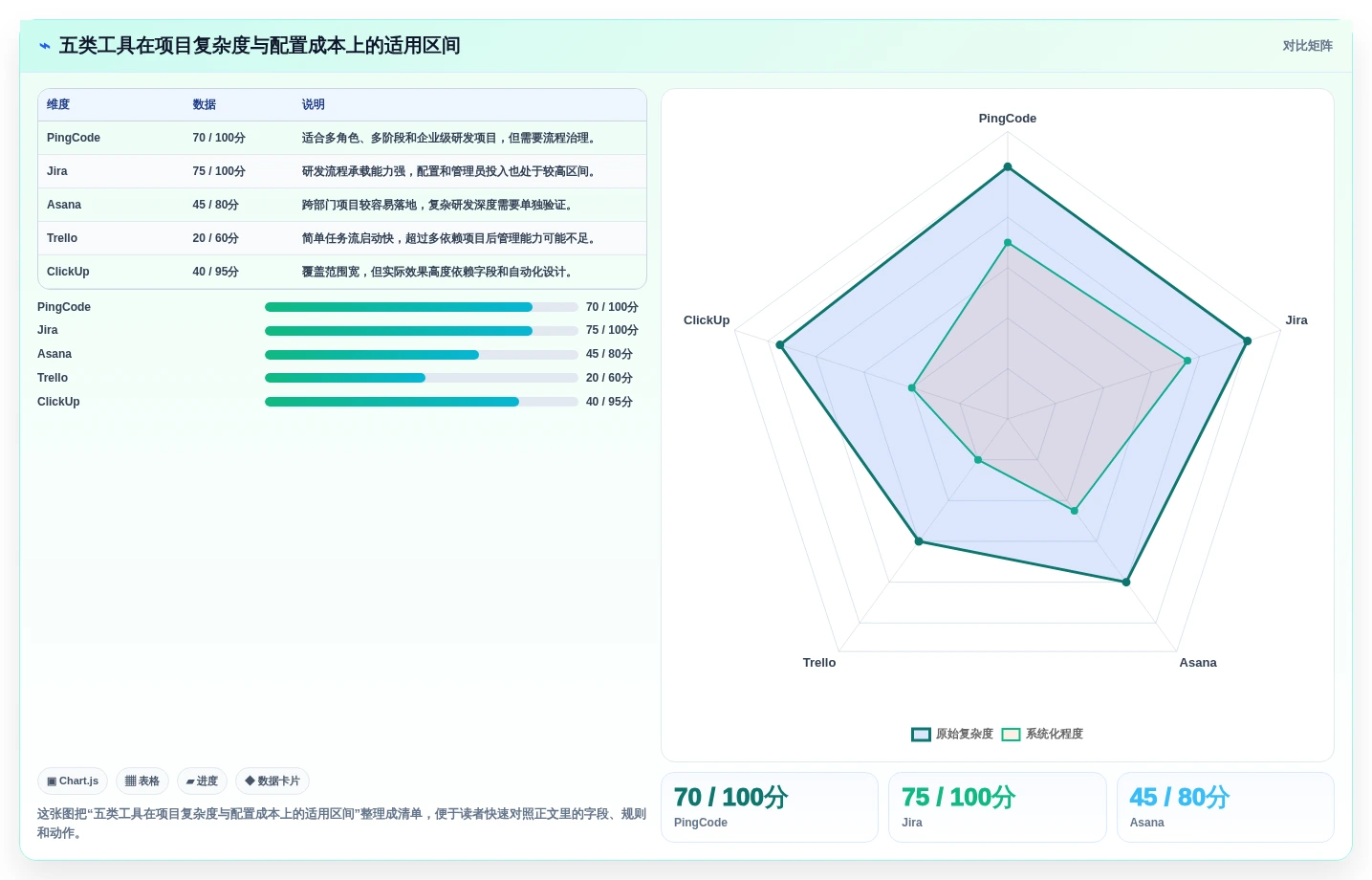Select the Jira table row name
The height and width of the screenshot is (880, 1372).
(x=57, y=172)
